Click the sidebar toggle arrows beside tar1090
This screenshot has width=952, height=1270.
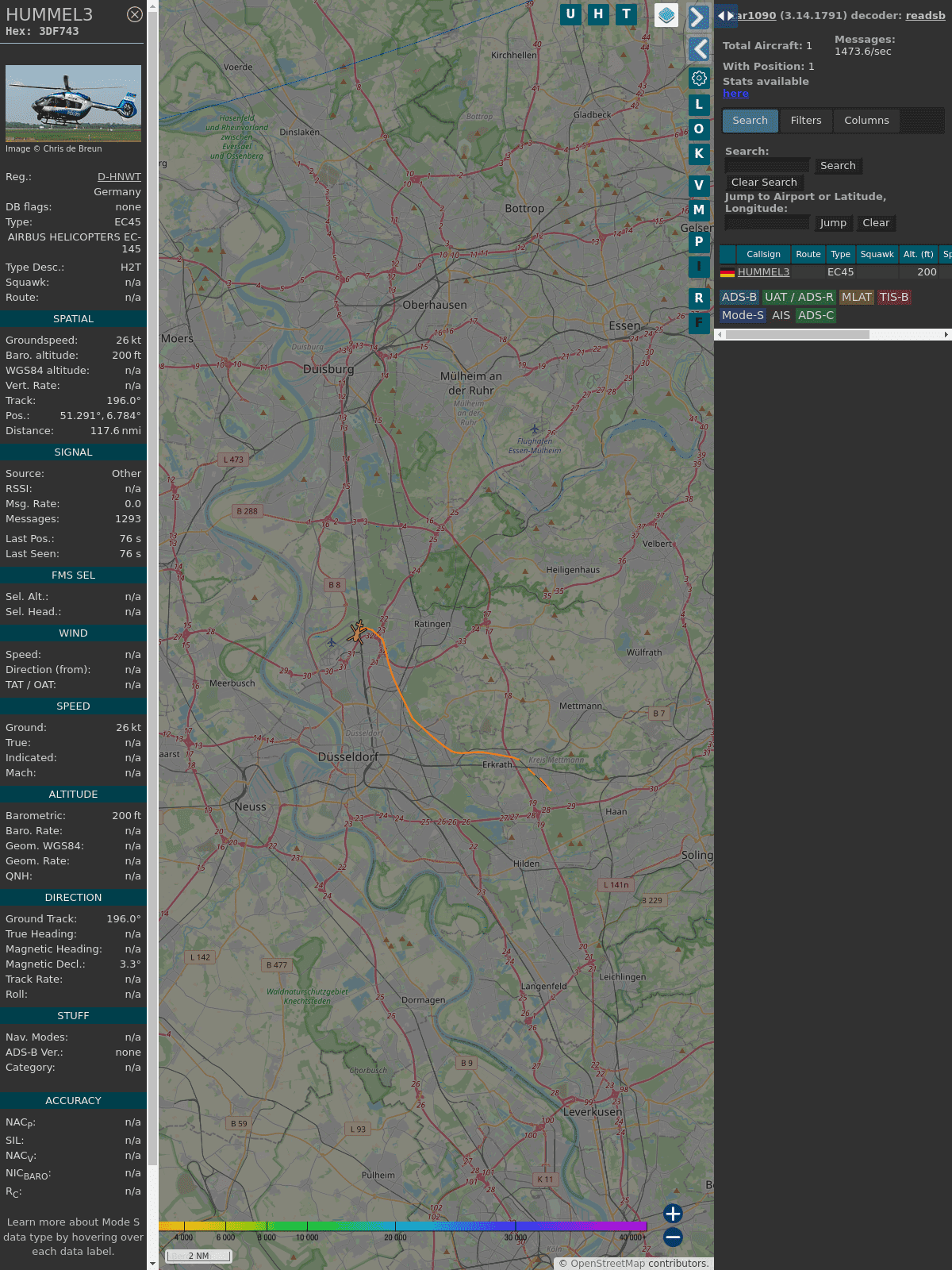point(725,15)
